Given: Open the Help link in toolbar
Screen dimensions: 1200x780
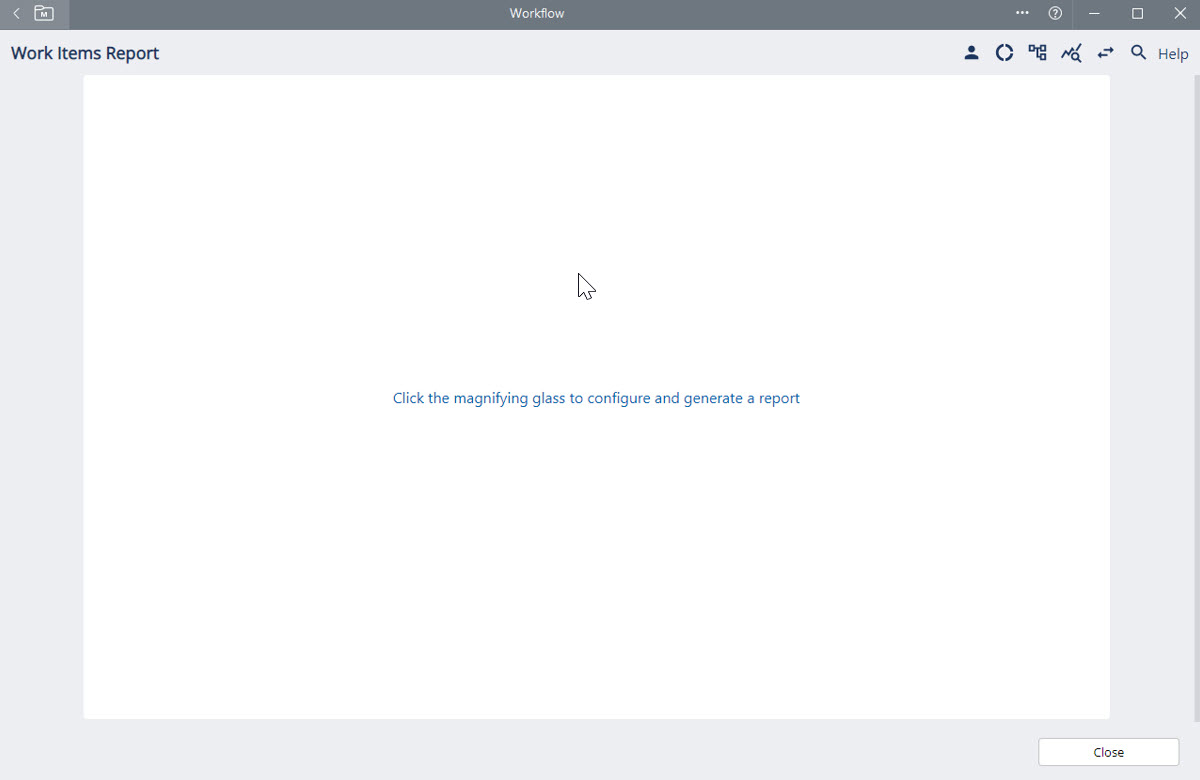Looking at the screenshot, I should [x=1173, y=54].
